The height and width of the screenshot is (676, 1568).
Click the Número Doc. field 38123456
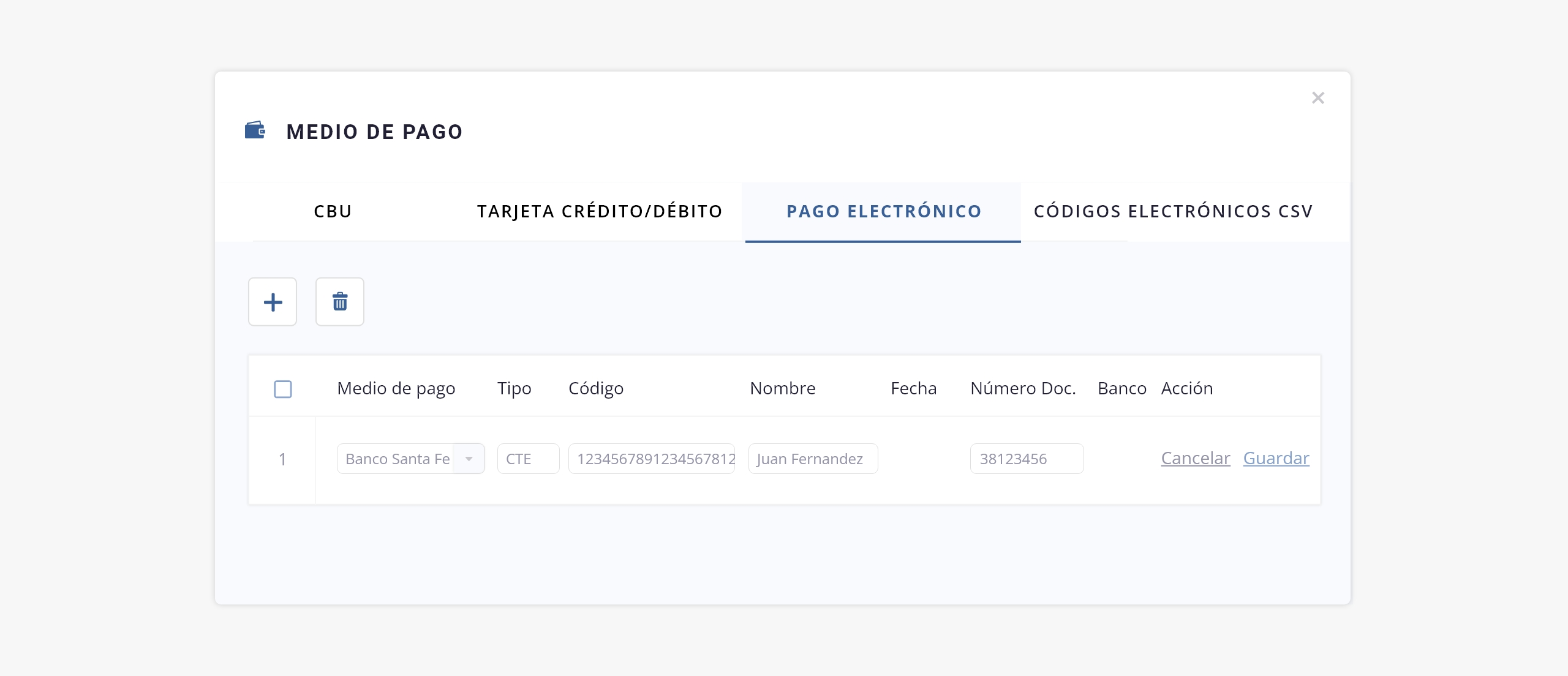(x=1027, y=459)
